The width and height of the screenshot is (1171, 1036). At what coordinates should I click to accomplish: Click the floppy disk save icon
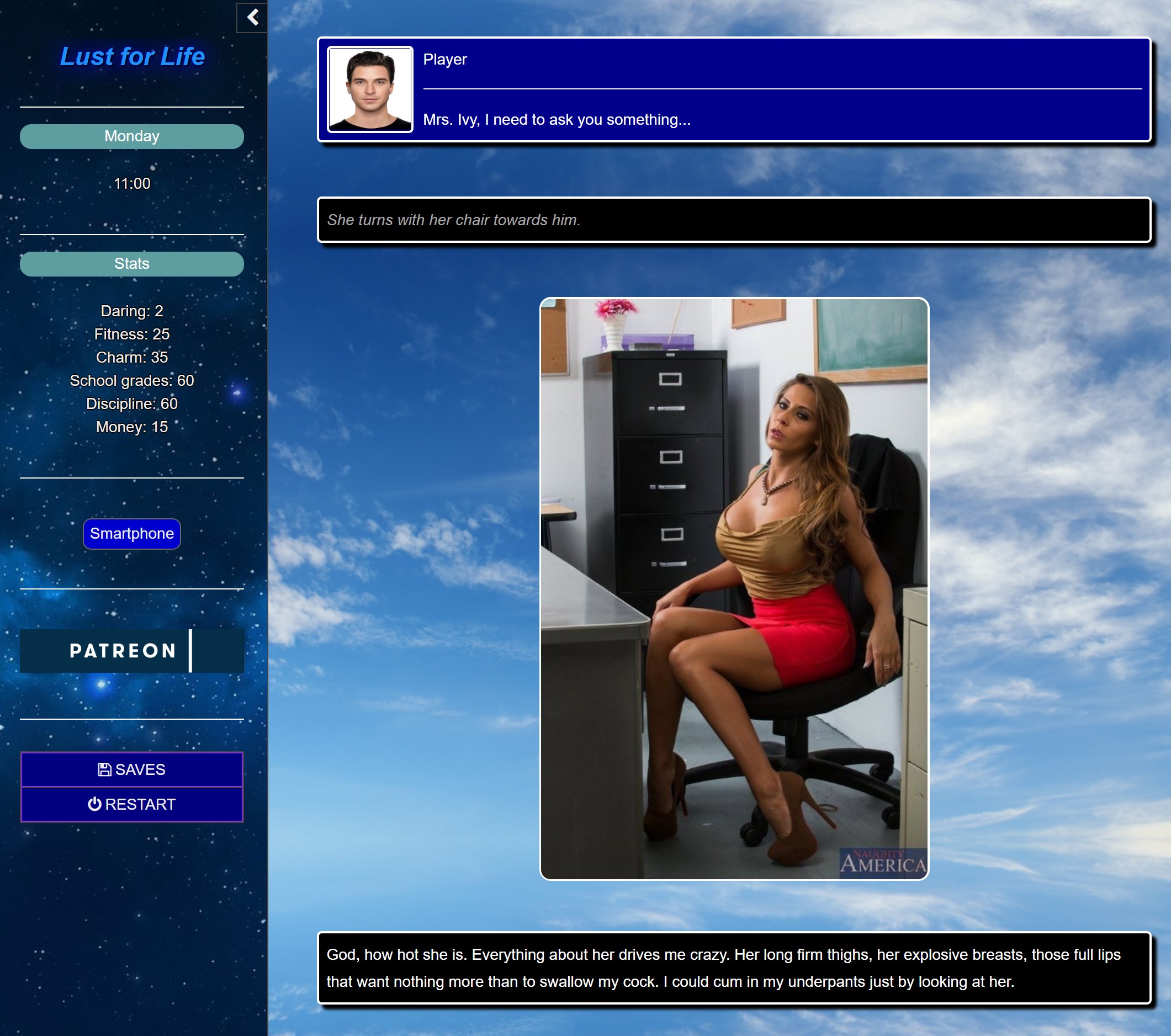[x=104, y=770]
